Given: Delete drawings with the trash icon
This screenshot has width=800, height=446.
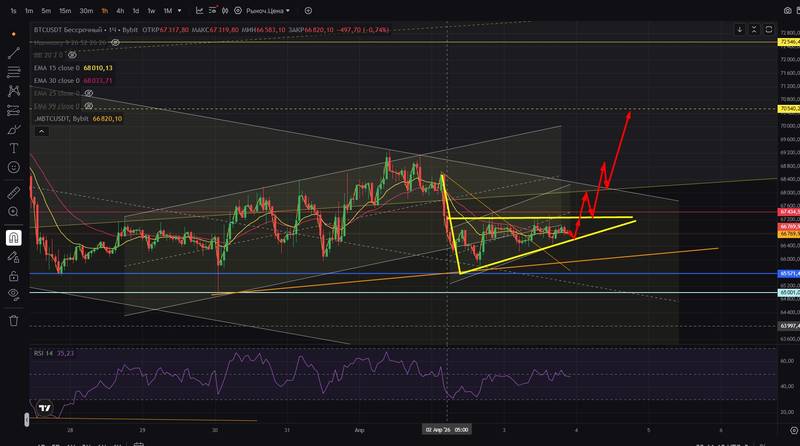Looking at the screenshot, I should [14, 320].
